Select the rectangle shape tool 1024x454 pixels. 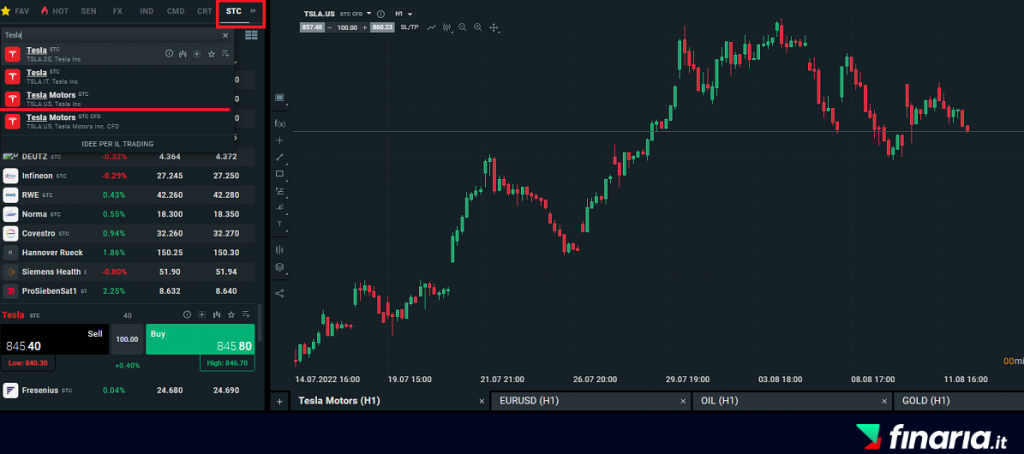[280, 174]
